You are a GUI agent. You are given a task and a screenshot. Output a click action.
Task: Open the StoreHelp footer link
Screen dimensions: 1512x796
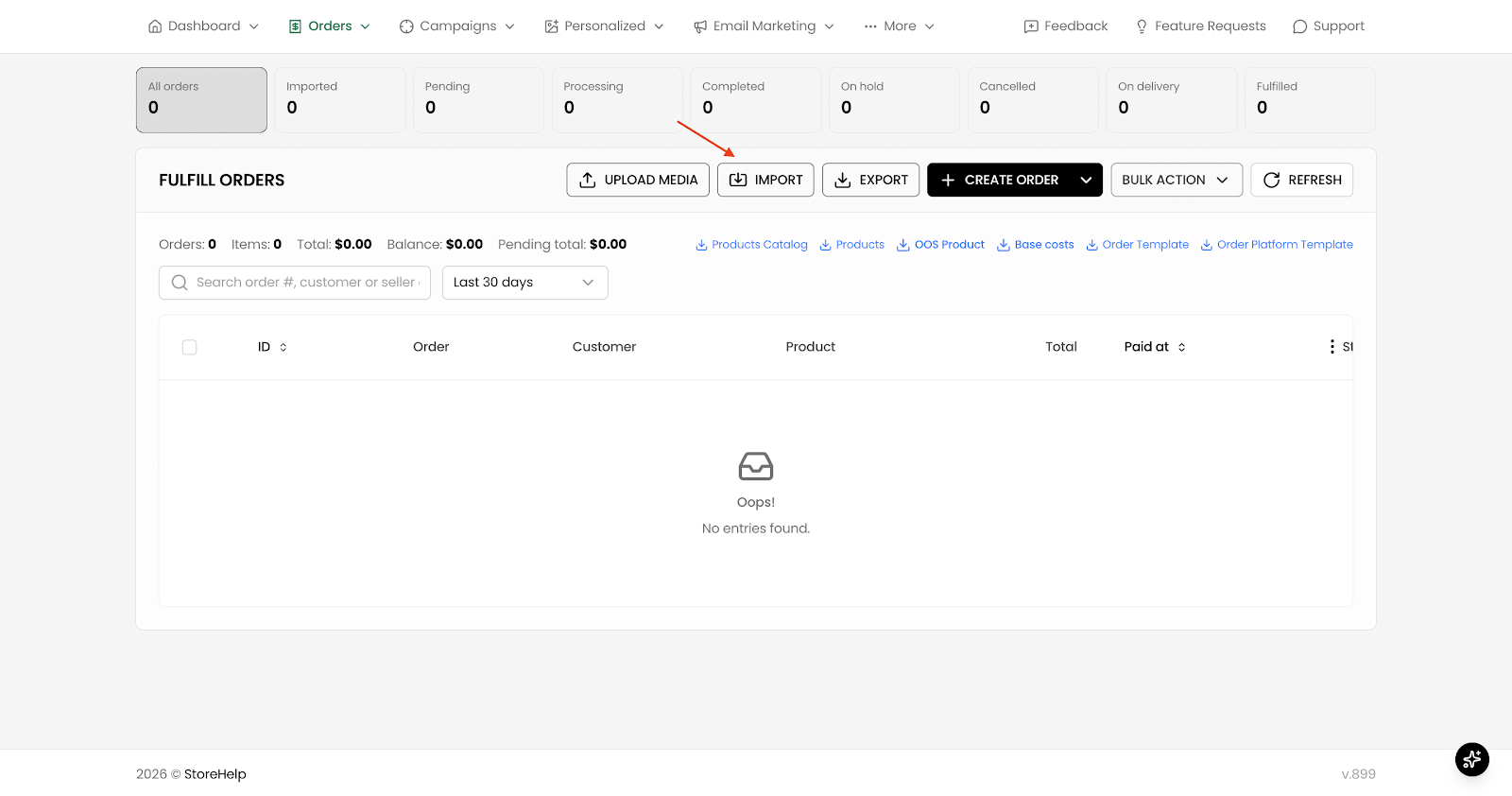click(x=215, y=774)
